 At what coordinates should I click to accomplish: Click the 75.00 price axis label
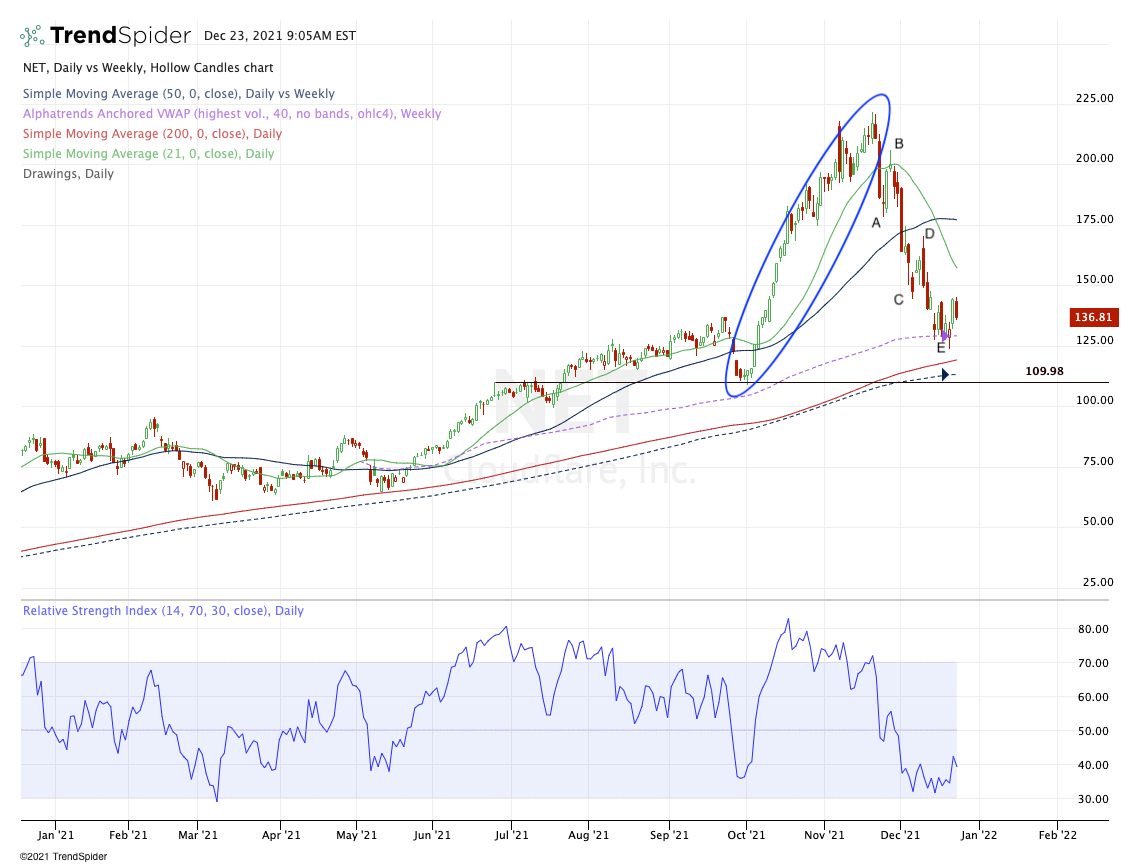click(1098, 461)
